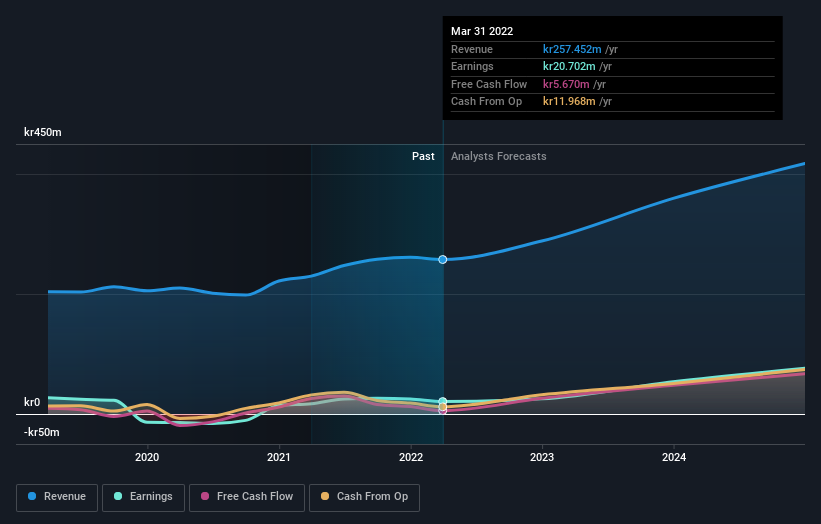This screenshot has width=821, height=524.
Task: Click the teal Earnings data point marker
Action: tap(442, 401)
